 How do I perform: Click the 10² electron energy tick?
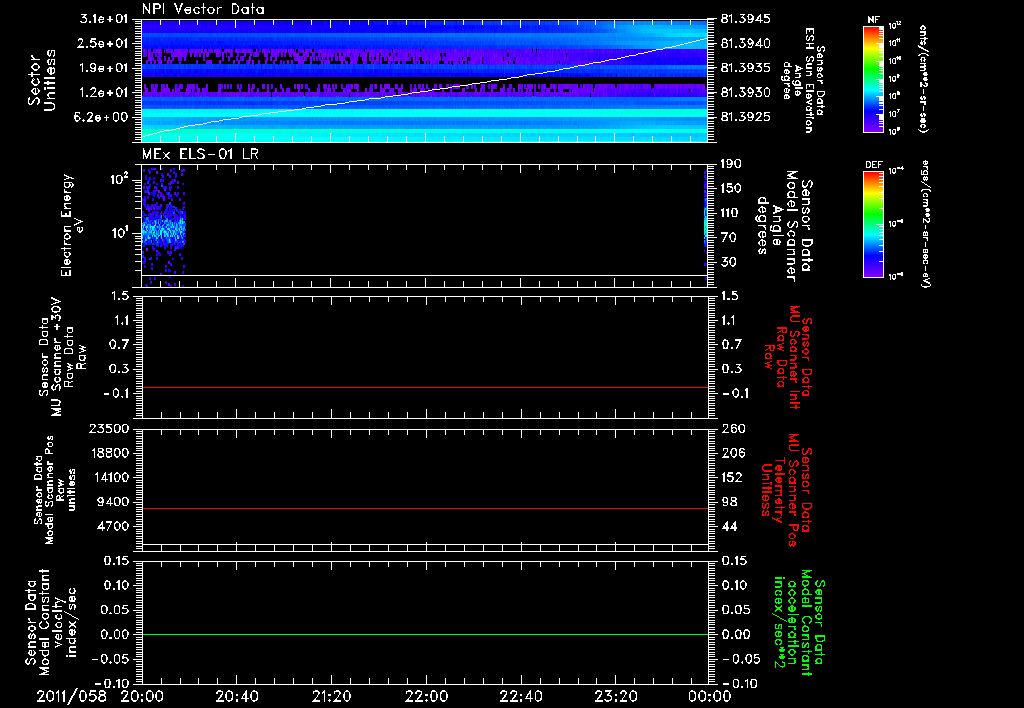pos(119,178)
